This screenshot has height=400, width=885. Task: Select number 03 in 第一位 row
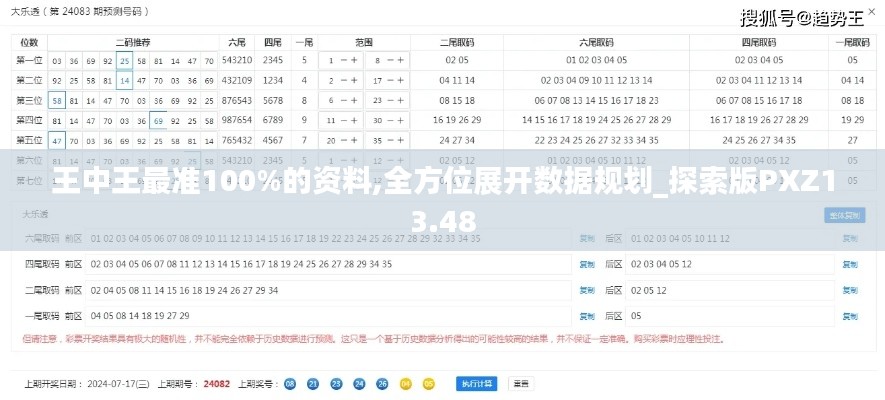[57, 60]
